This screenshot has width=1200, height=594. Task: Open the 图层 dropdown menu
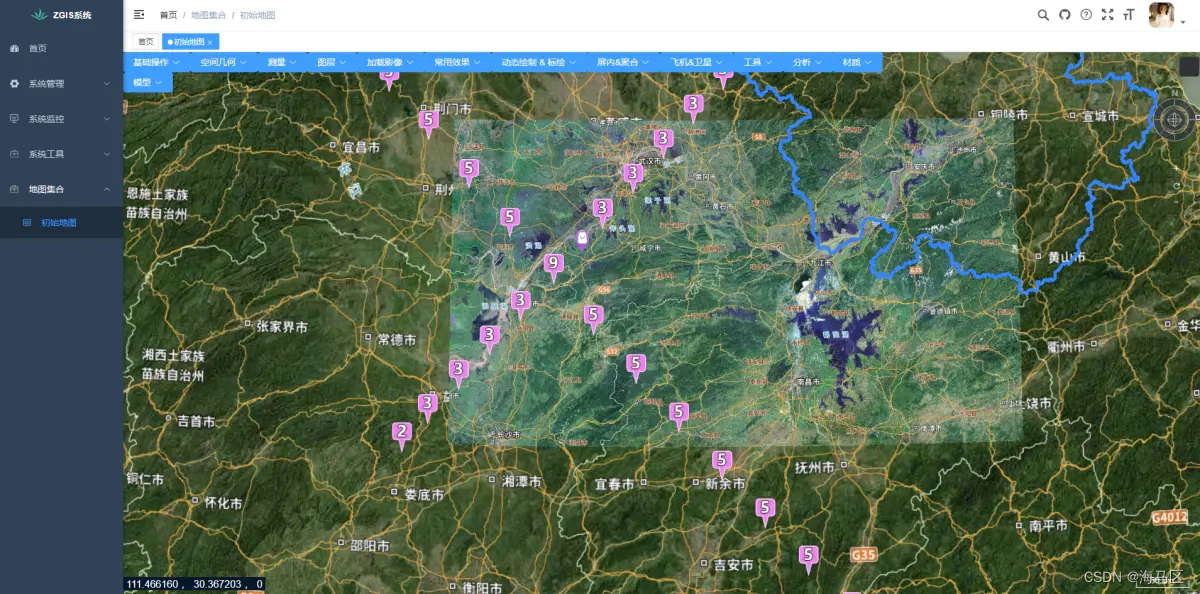point(331,62)
